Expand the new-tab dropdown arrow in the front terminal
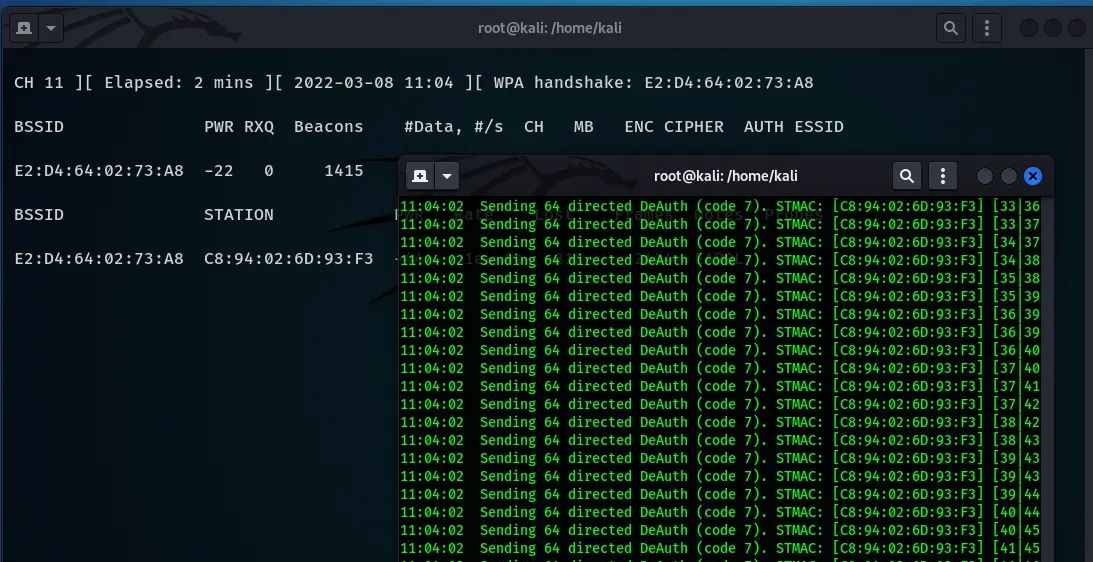Screen dimensions: 1093x562 [447, 176]
